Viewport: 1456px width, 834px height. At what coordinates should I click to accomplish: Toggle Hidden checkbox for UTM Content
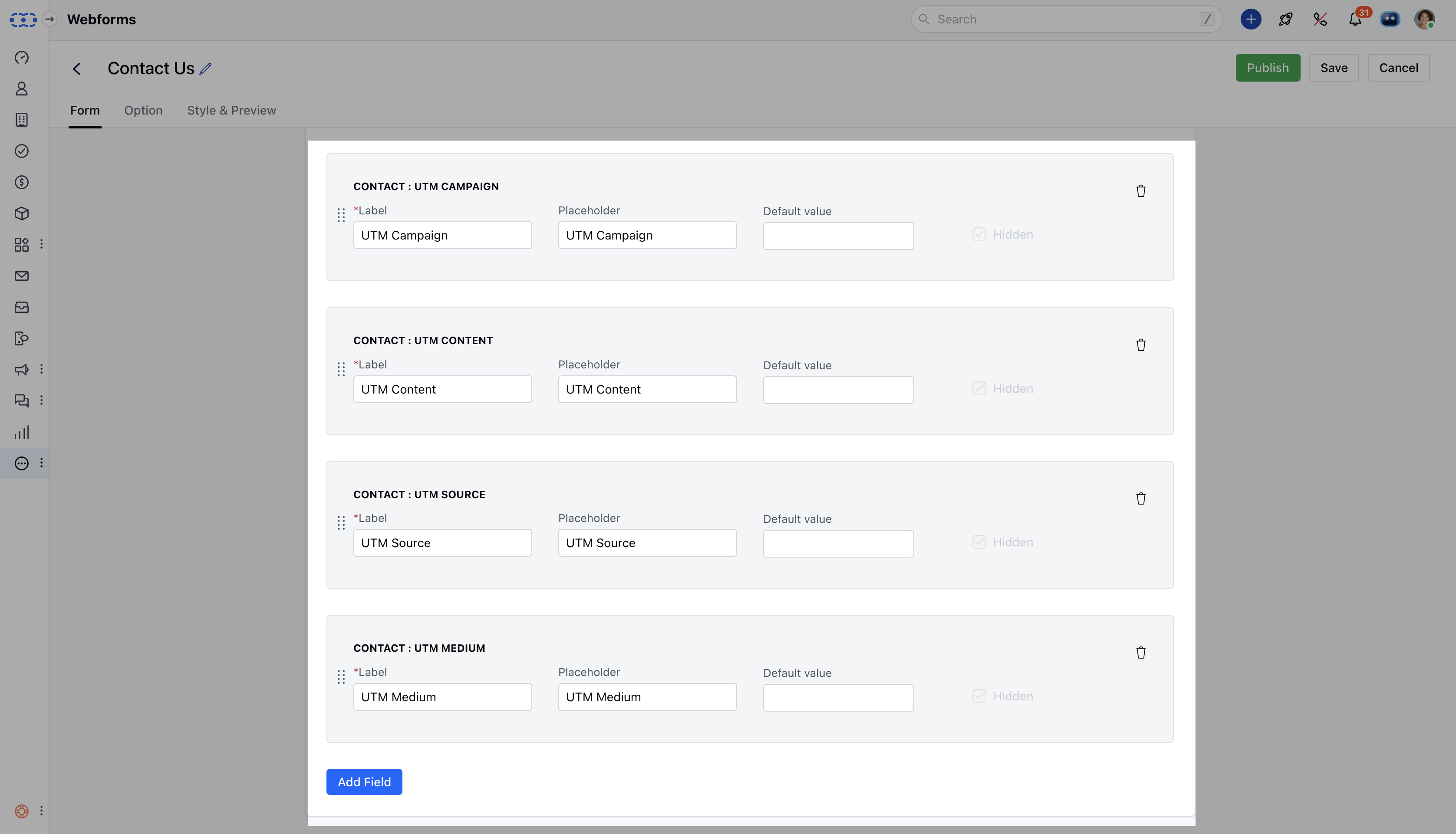coord(979,389)
